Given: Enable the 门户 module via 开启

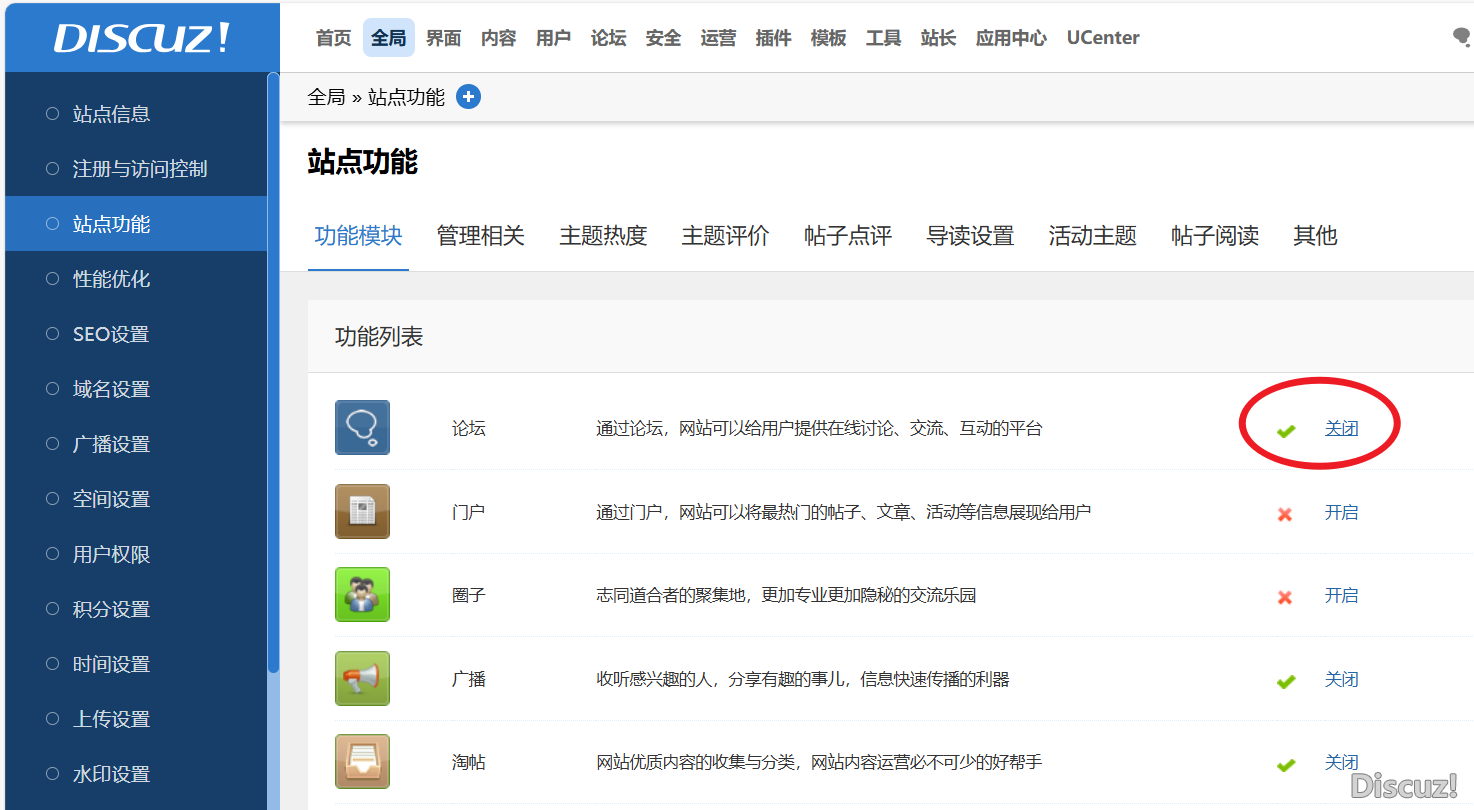Looking at the screenshot, I should point(1341,512).
